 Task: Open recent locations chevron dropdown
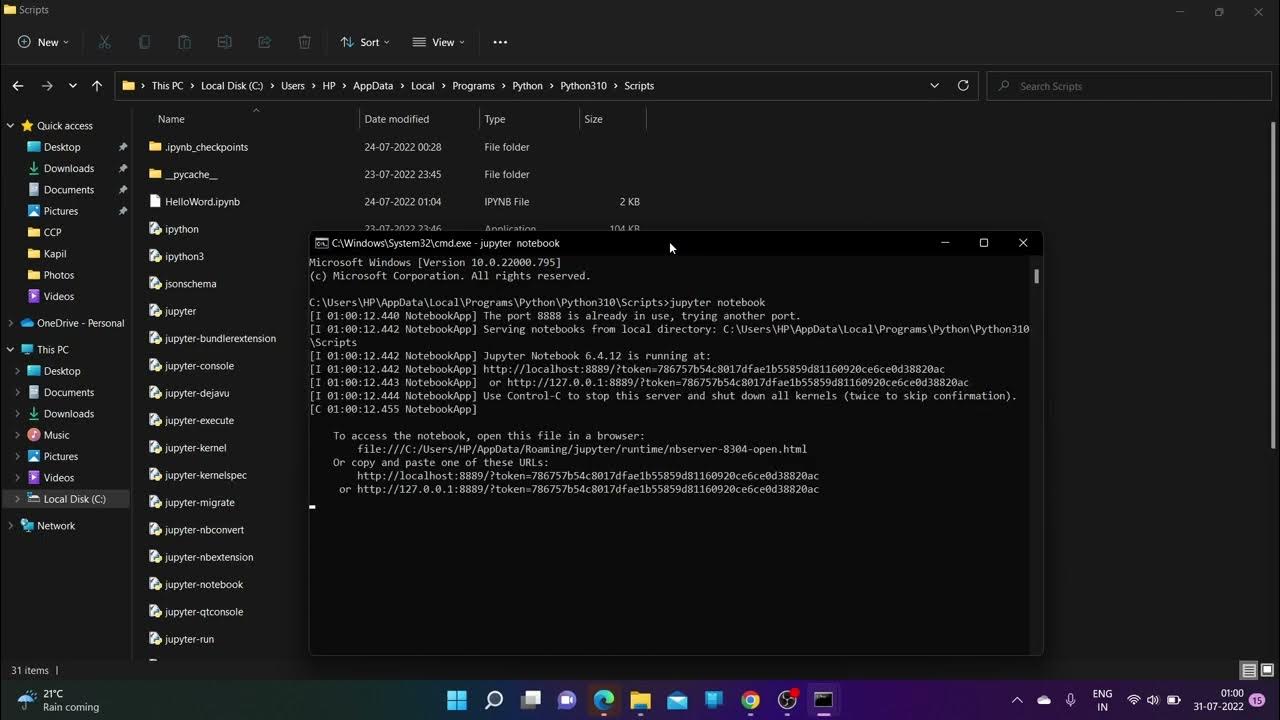click(x=72, y=86)
